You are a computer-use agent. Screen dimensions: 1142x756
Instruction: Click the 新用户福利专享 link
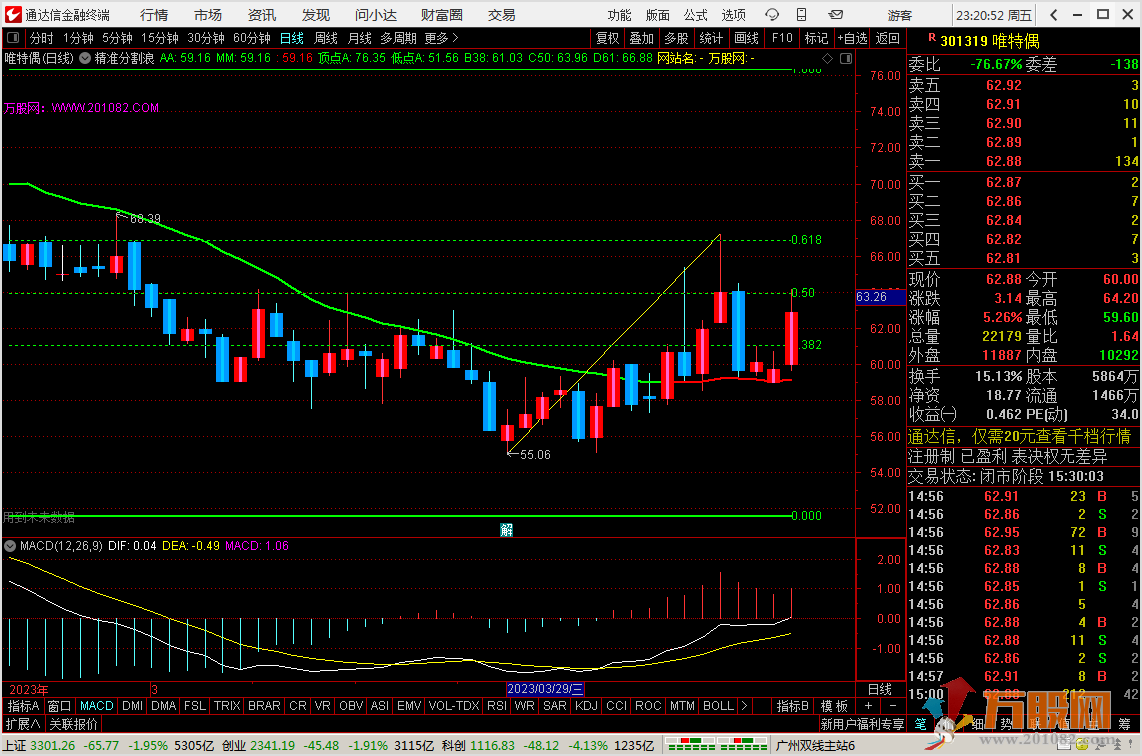(862, 724)
